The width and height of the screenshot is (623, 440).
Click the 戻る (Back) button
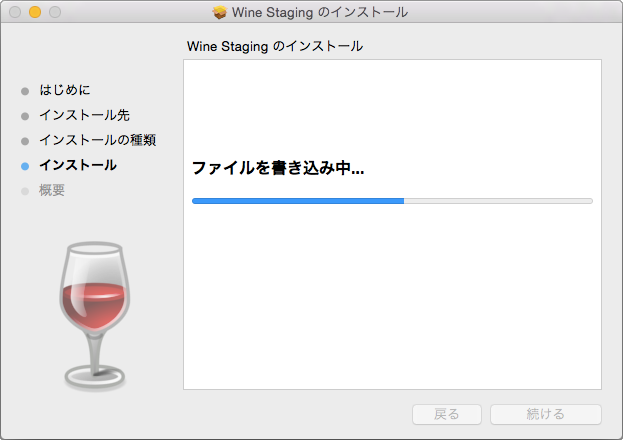[447, 414]
